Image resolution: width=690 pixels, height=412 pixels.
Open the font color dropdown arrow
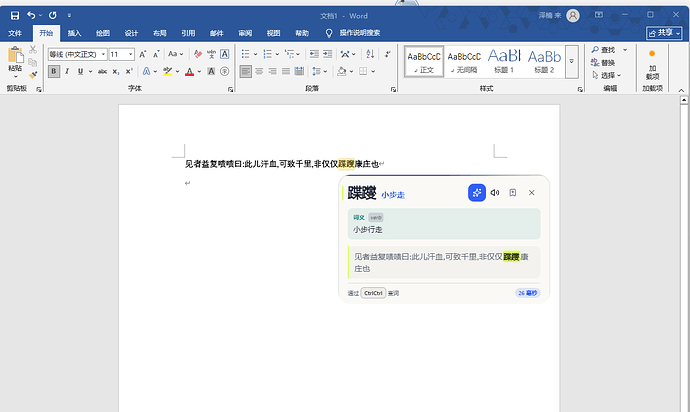[199, 71]
